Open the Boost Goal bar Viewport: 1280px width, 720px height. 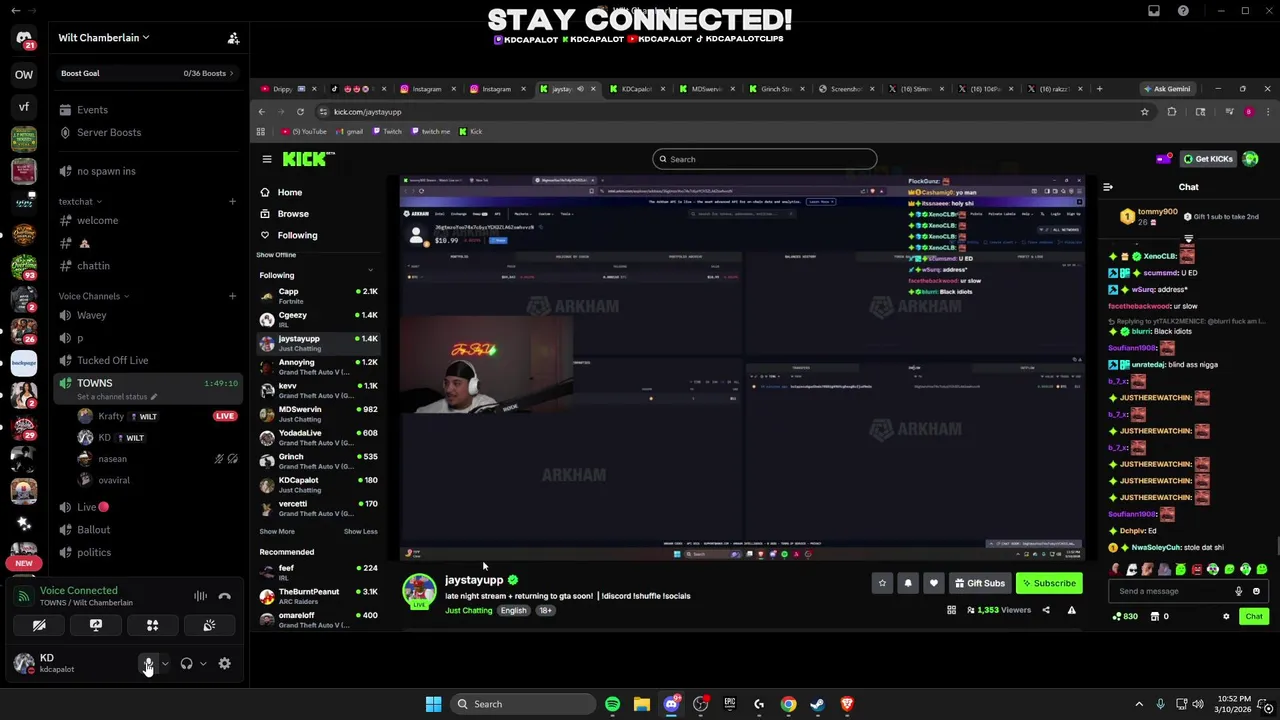tap(148, 73)
